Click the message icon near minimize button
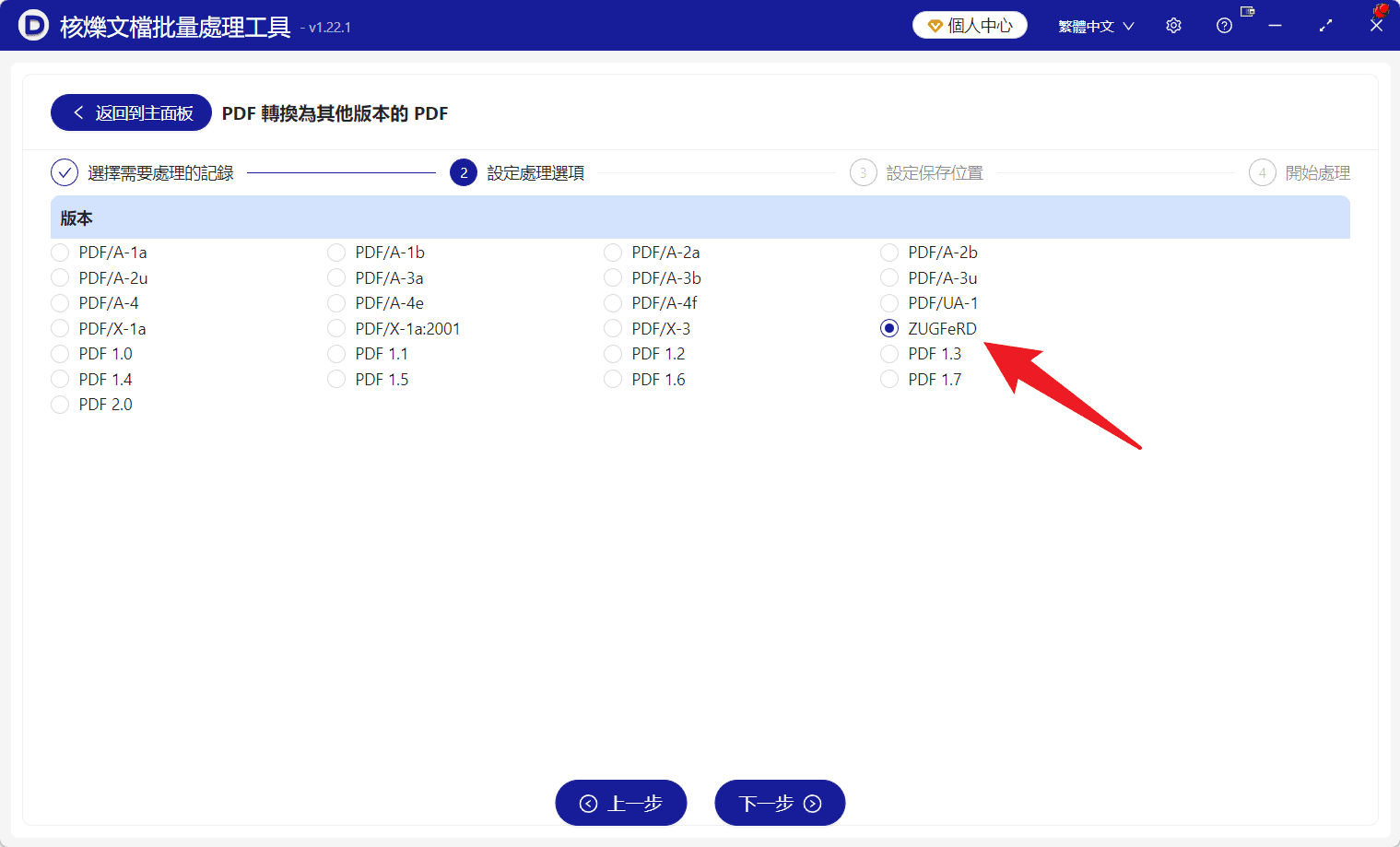This screenshot has height=847, width=1400. (1248, 12)
